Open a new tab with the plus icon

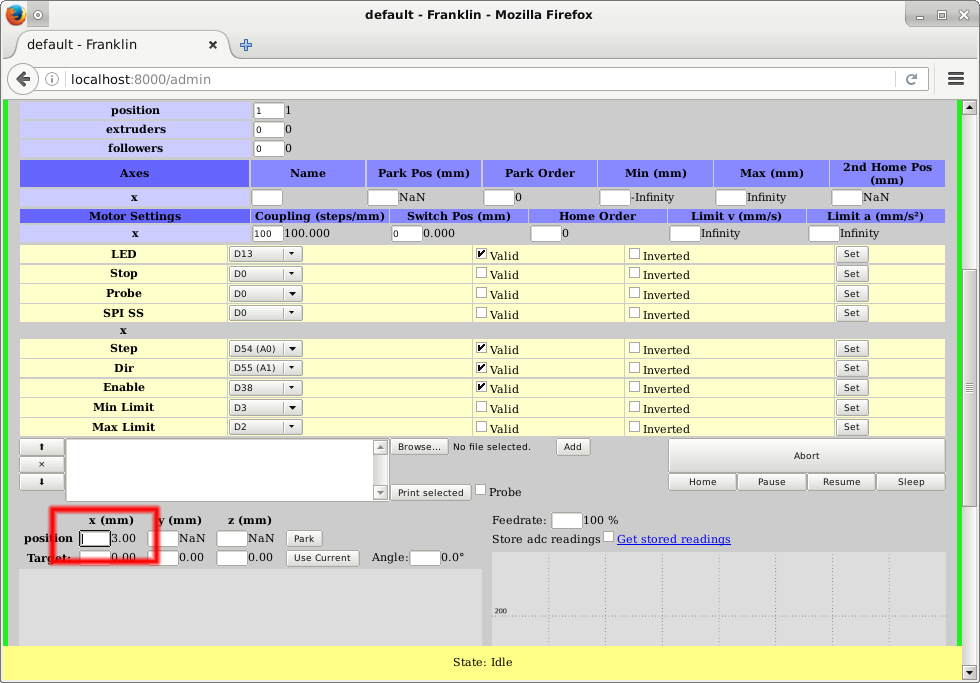(x=246, y=45)
